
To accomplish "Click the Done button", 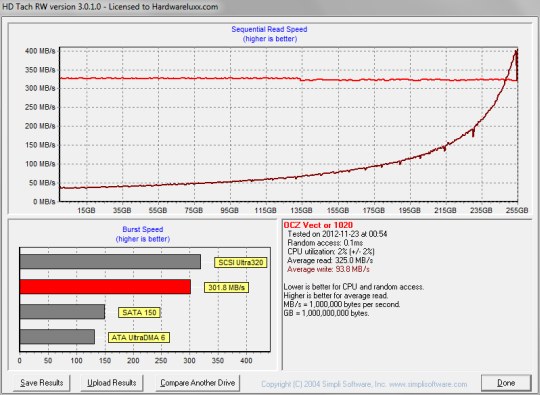I will (506, 383).
